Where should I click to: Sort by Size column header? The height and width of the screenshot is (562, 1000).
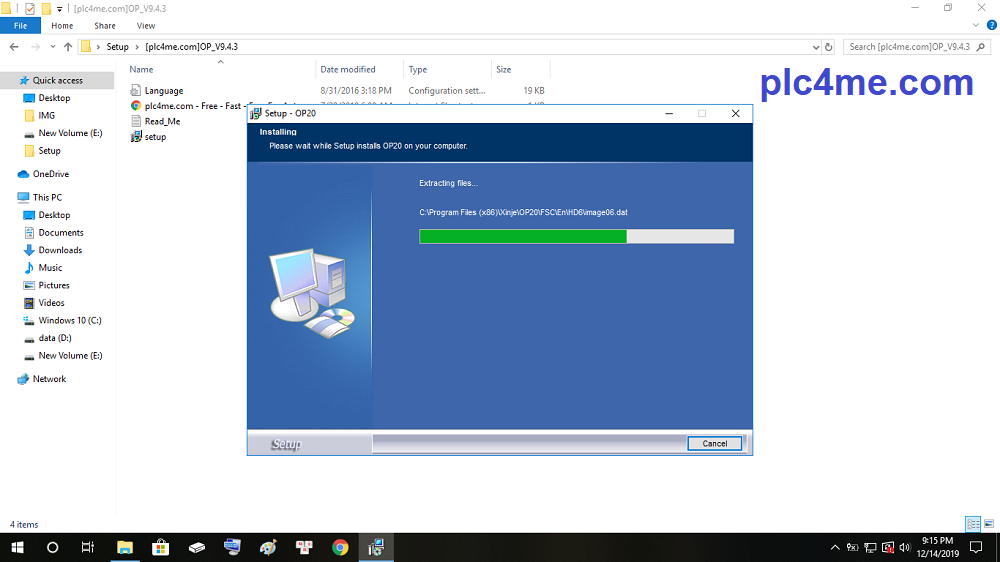coord(504,70)
